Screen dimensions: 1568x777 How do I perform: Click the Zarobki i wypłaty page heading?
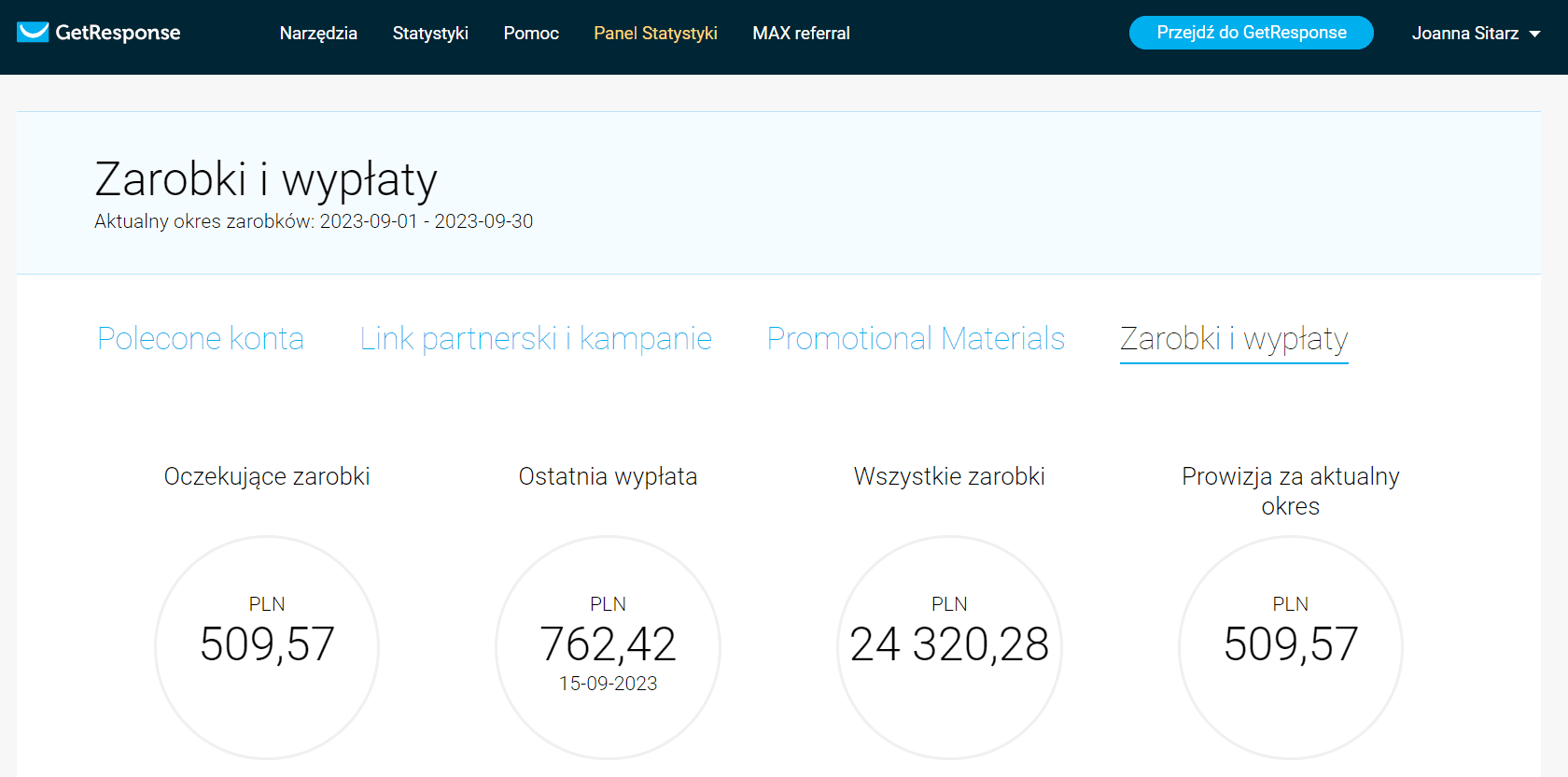click(x=266, y=179)
